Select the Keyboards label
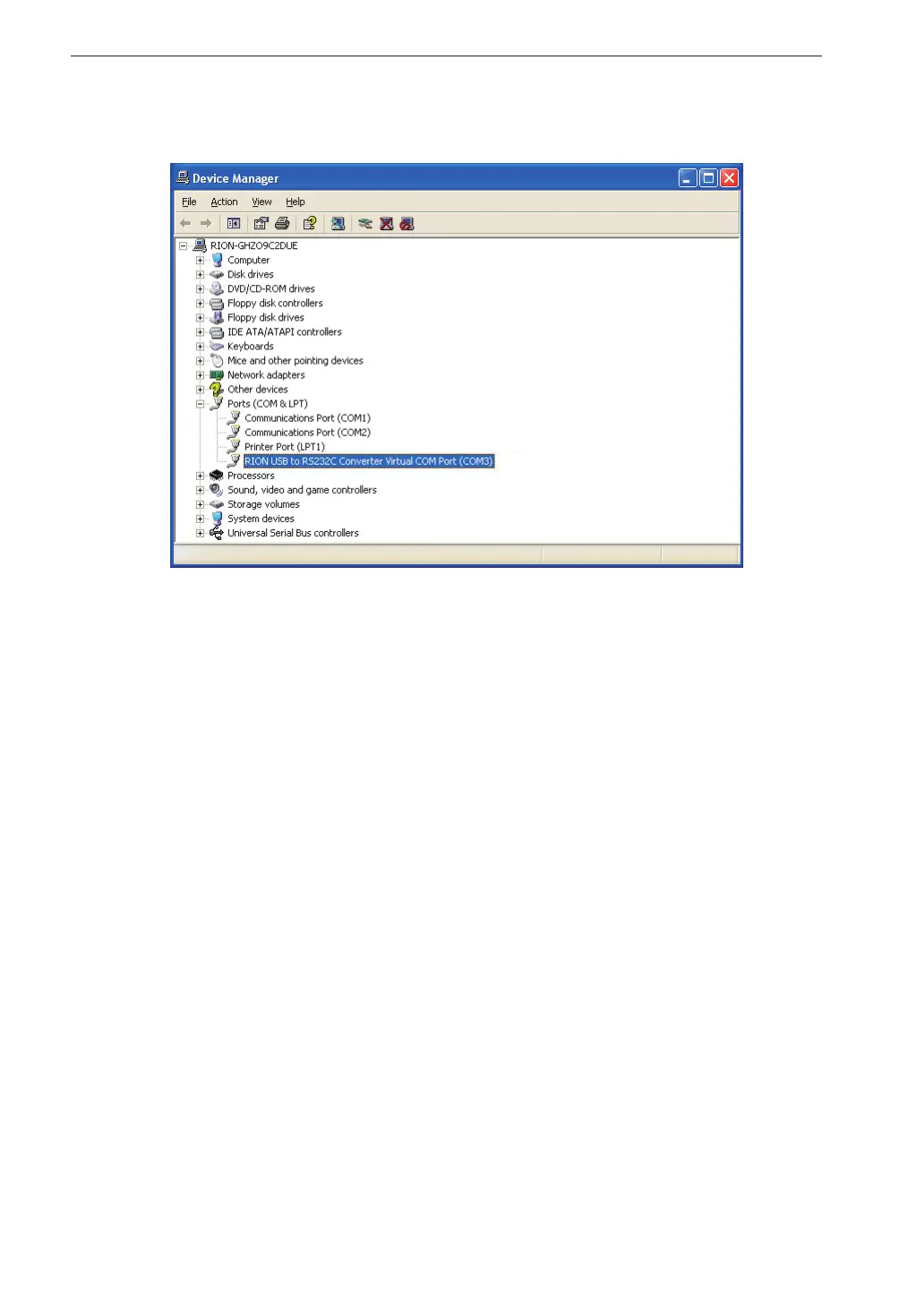Screen dimensions: 924x1305 click(x=251, y=347)
